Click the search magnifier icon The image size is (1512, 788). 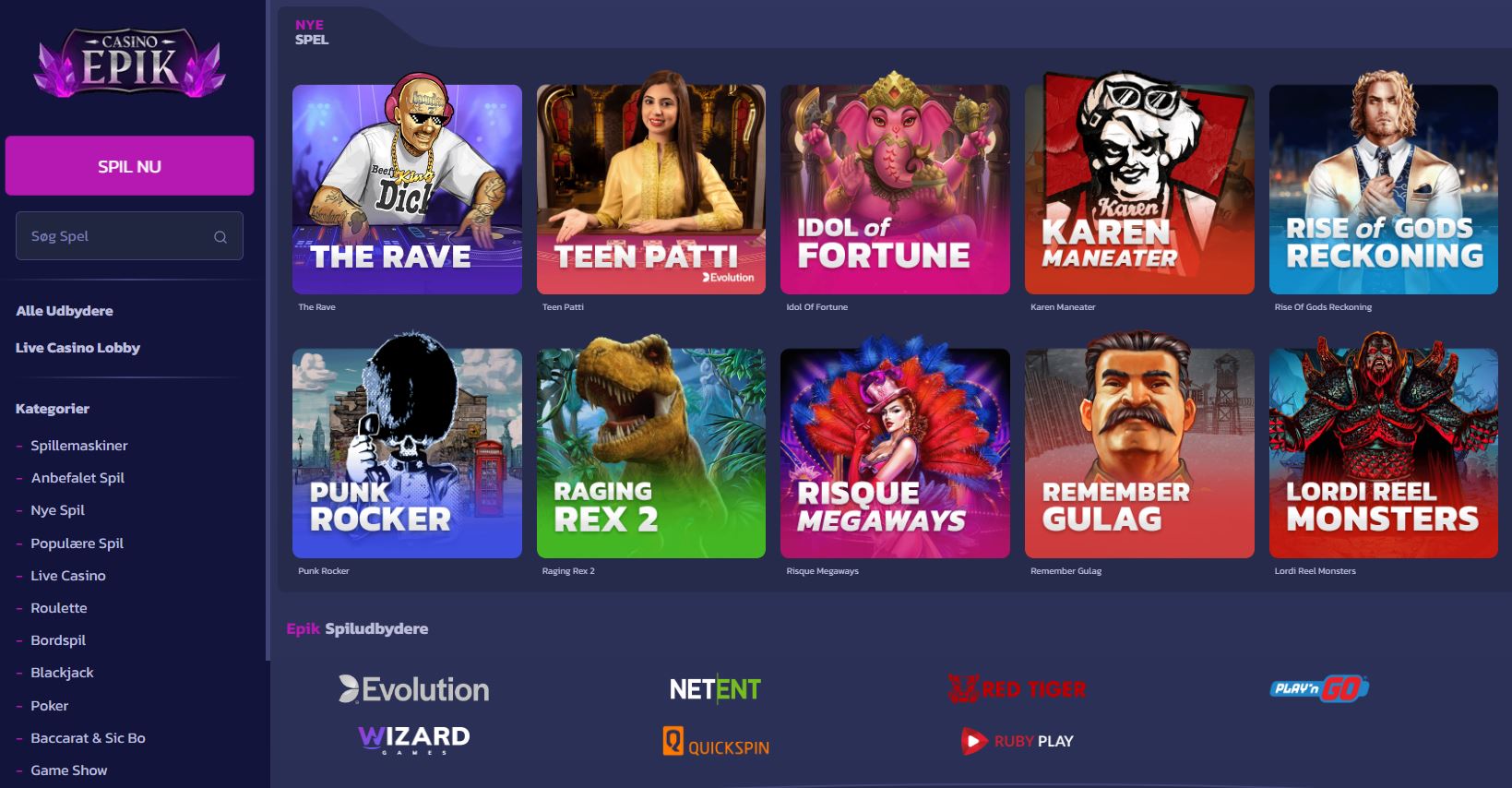[220, 236]
